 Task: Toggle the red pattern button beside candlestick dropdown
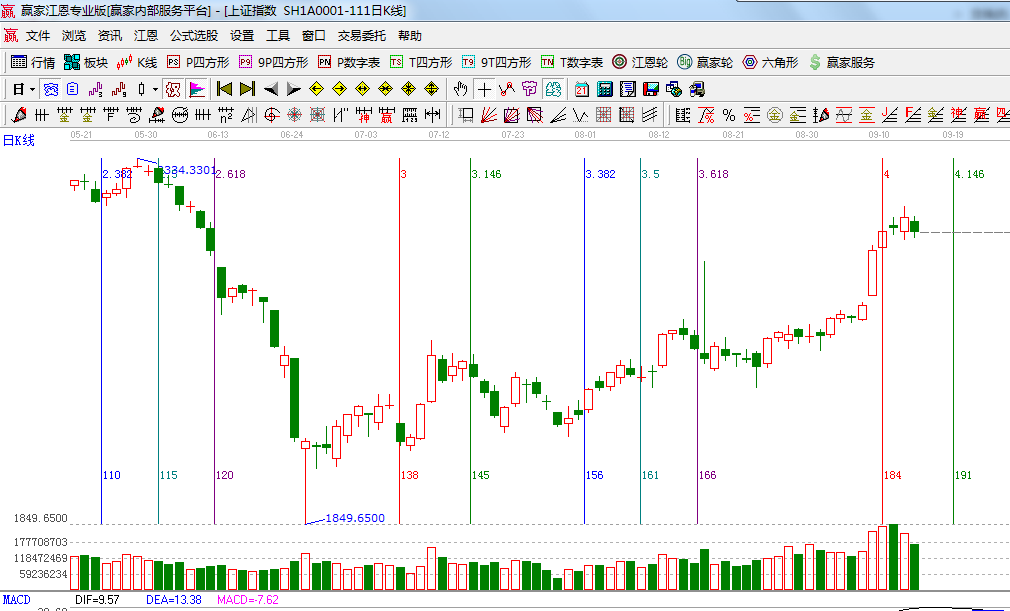(x=173, y=89)
